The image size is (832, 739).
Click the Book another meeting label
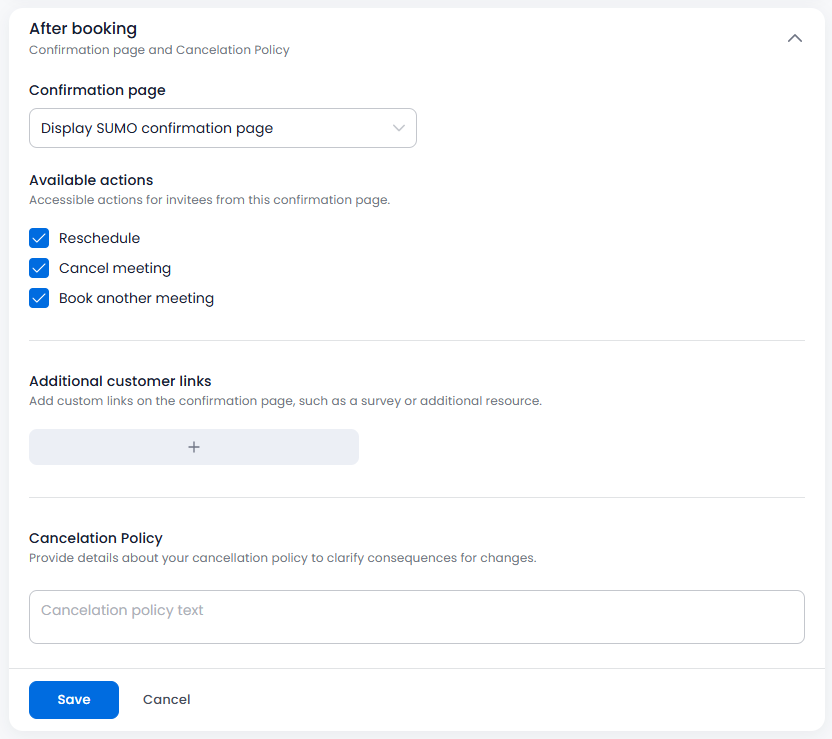(136, 298)
